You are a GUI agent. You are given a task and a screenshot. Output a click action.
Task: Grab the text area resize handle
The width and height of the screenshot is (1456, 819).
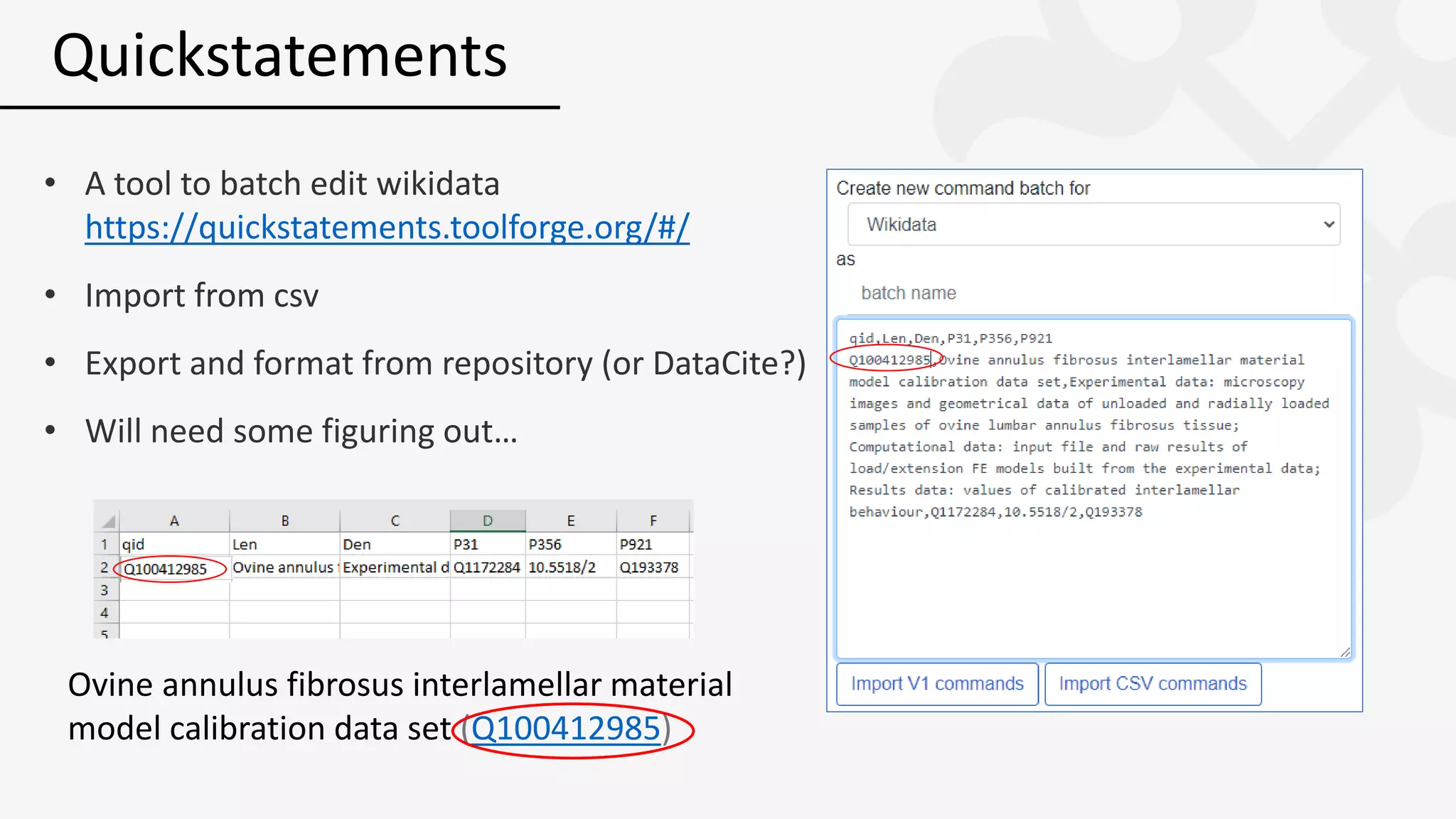[1344, 652]
